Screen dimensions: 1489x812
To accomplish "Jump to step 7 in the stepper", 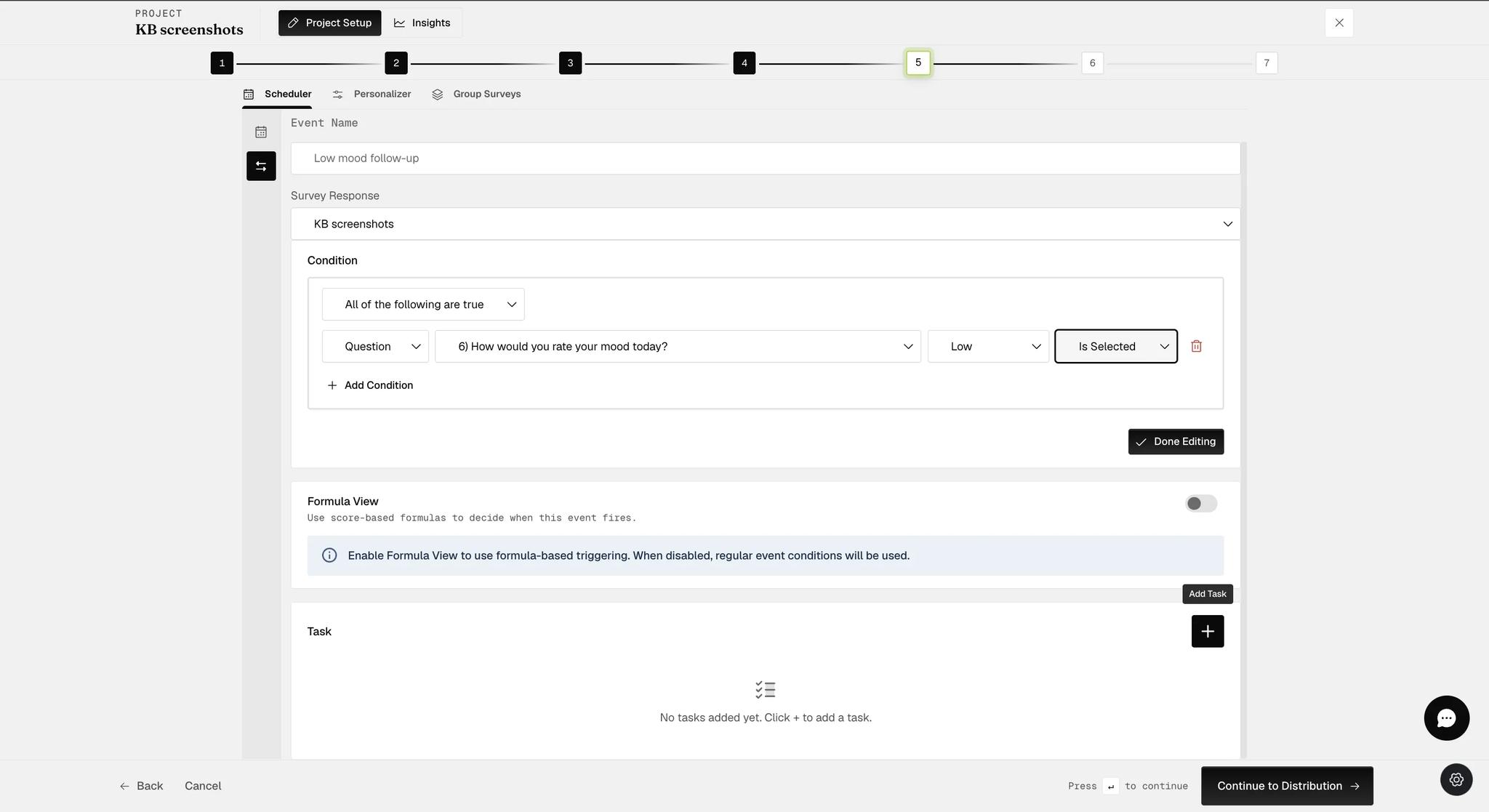I will (x=1267, y=63).
